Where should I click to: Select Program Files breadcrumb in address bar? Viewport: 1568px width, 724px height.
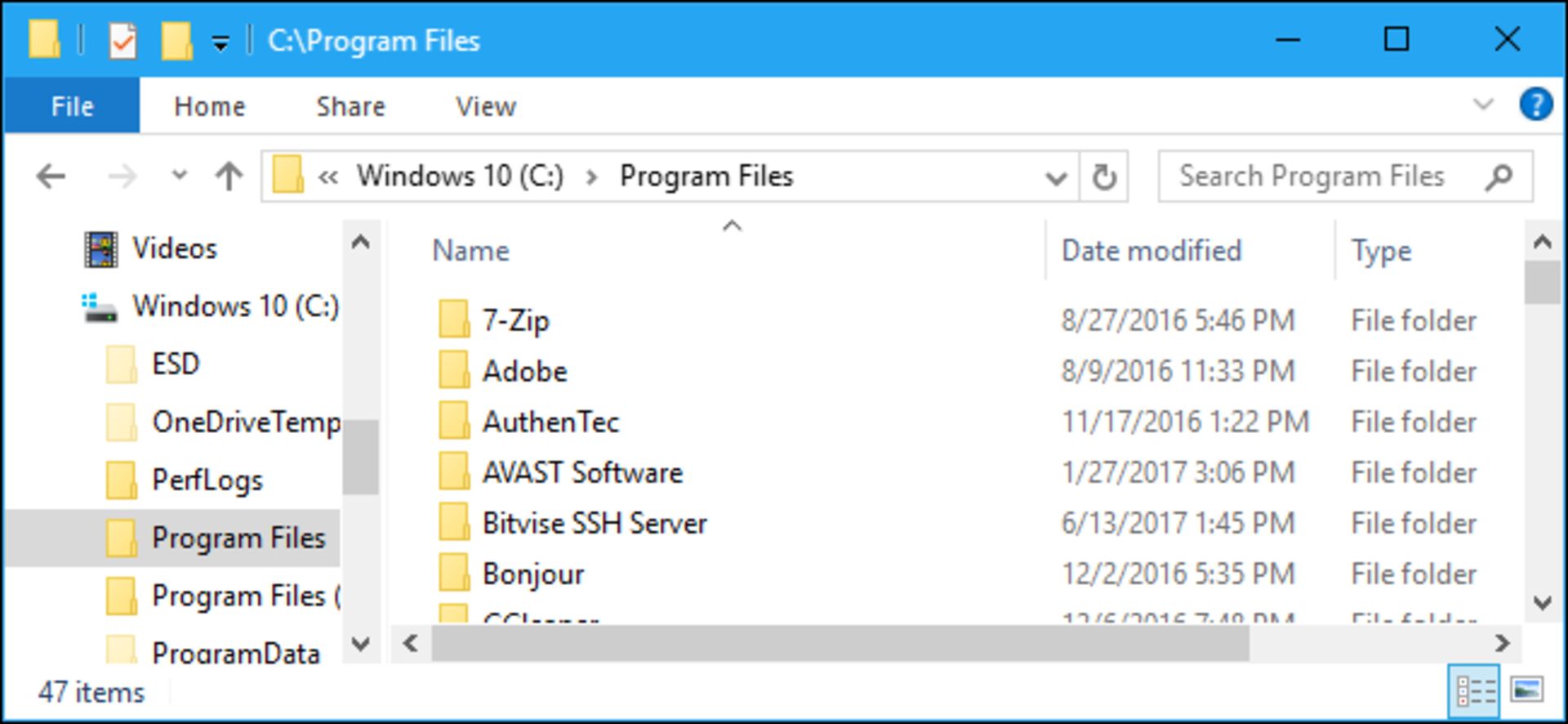coord(706,176)
